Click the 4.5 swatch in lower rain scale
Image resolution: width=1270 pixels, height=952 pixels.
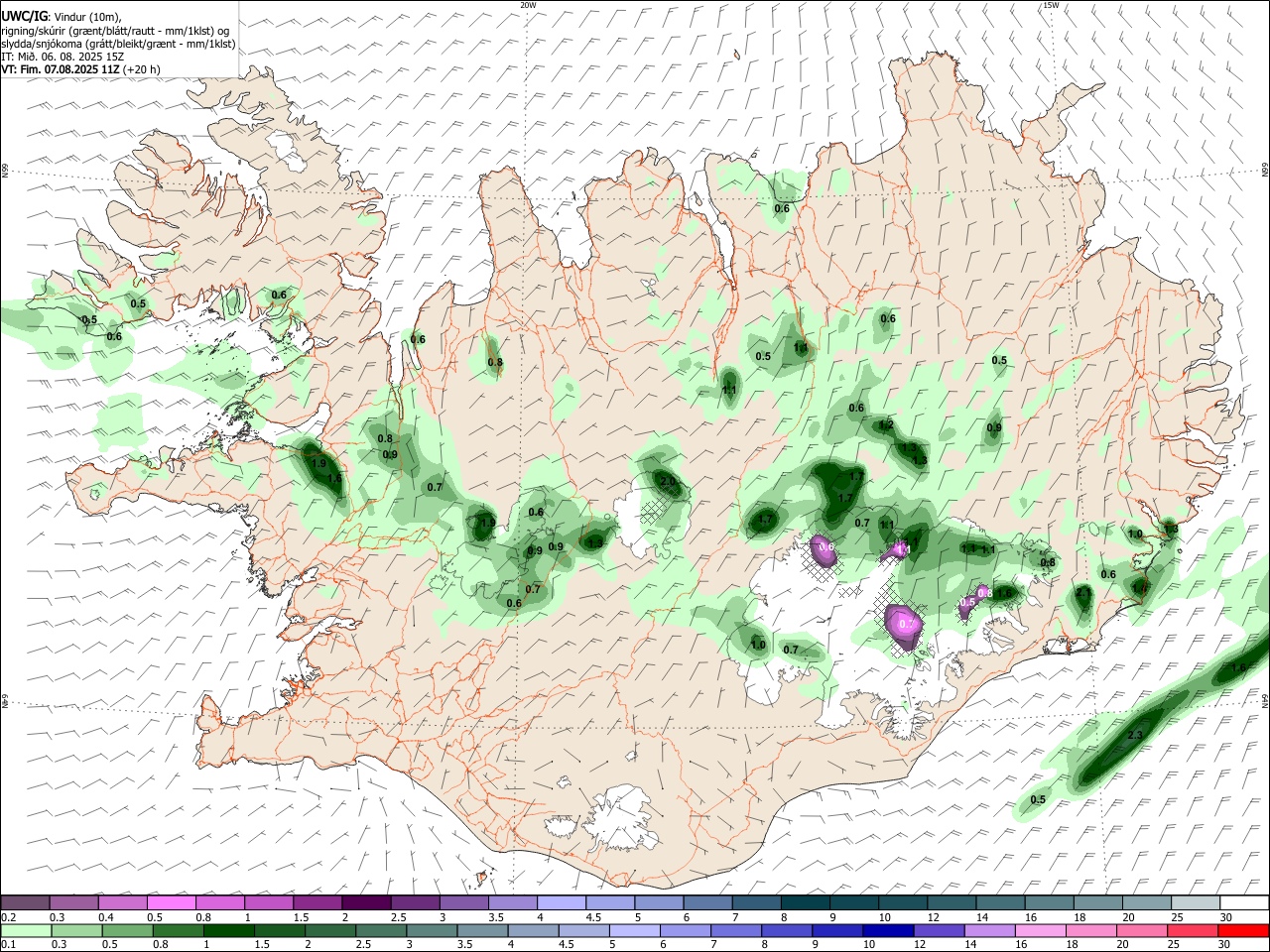pyautogui.click(x=584, y=930)
